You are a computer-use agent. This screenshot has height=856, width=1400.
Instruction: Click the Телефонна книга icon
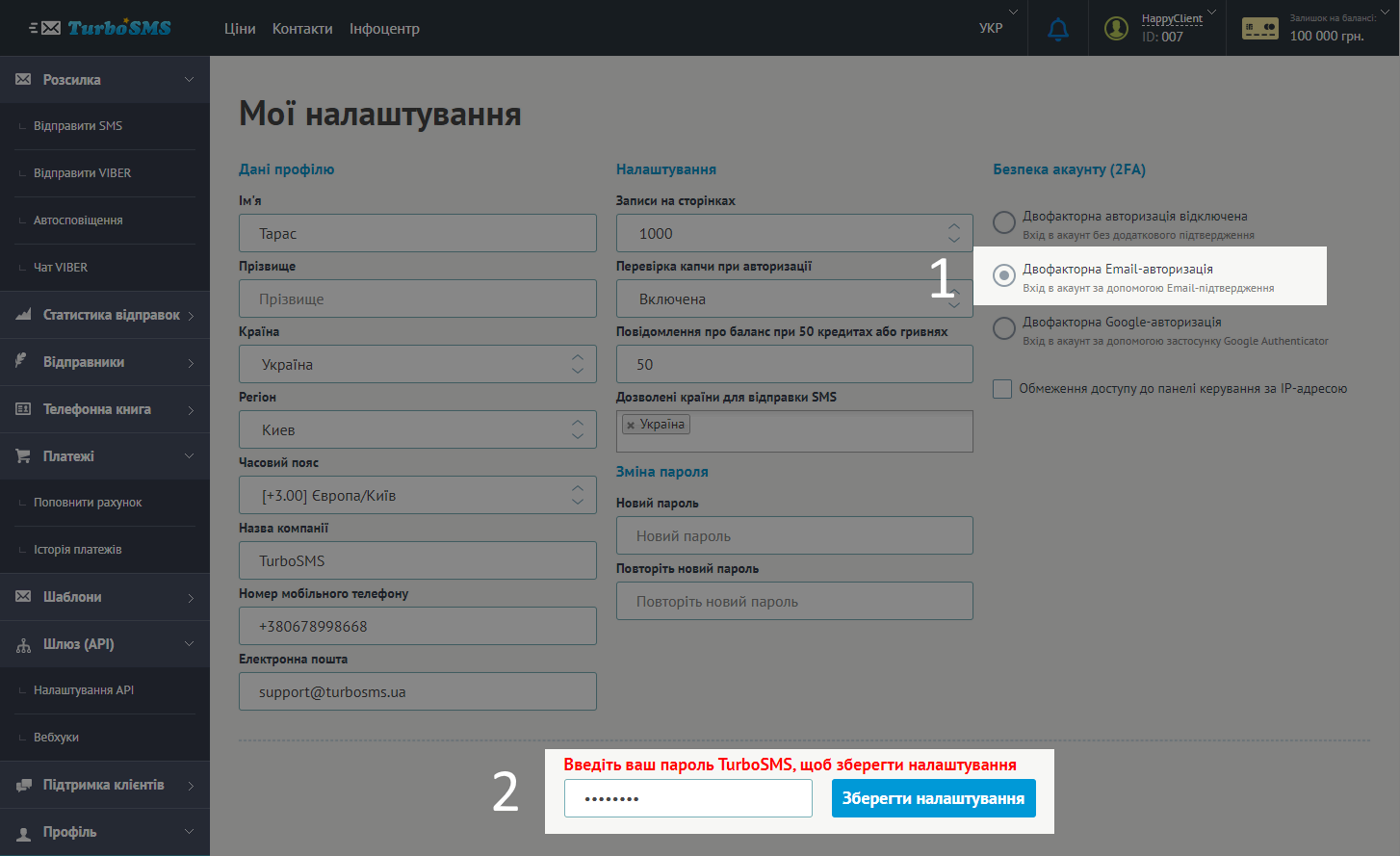coord(23,409)
